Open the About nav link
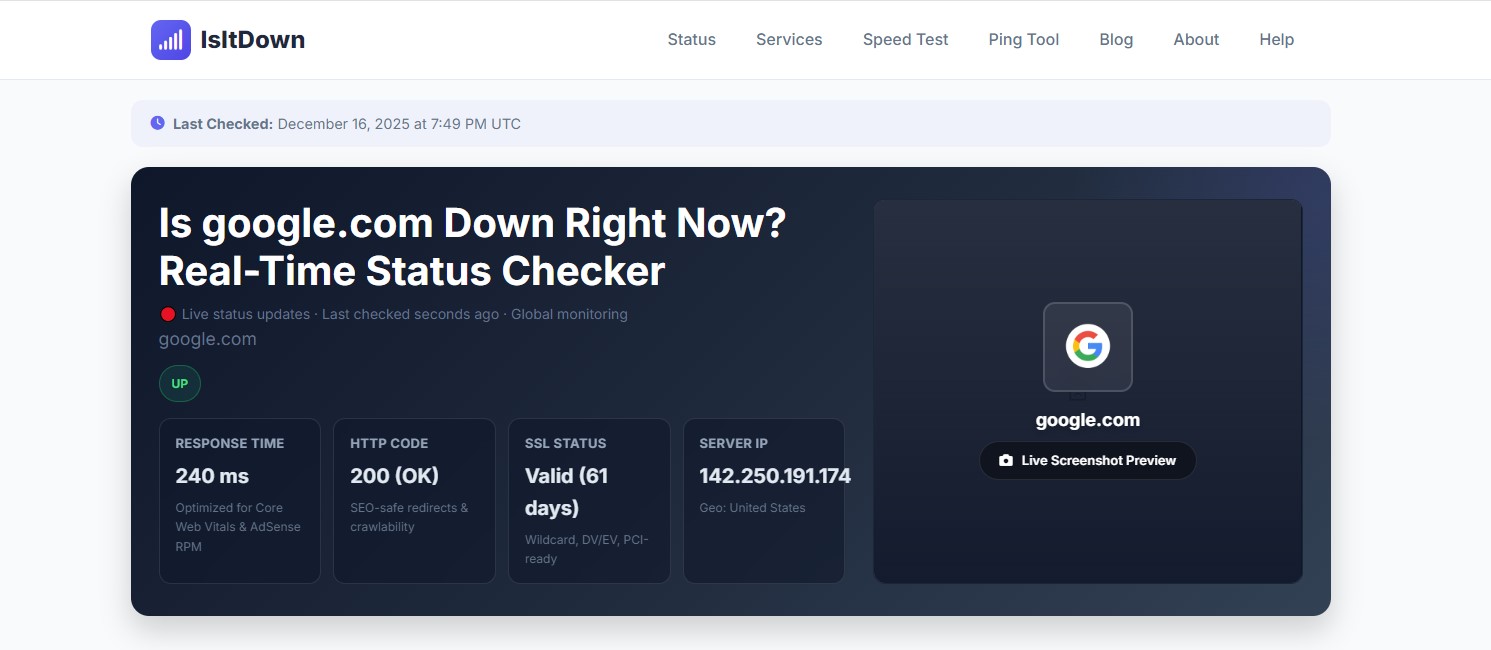 click(1196, 40)
